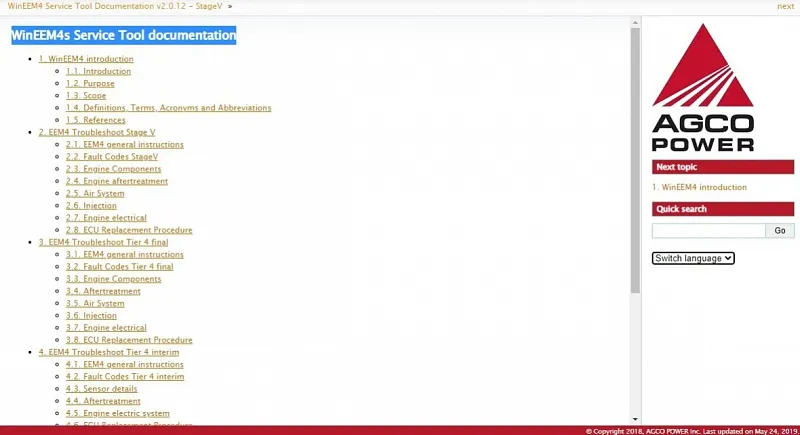Open 1.4. Definitions, Terms, Acronyms and Abbreviations
This screenshot has width=800, height=435.
click(168, 108)
